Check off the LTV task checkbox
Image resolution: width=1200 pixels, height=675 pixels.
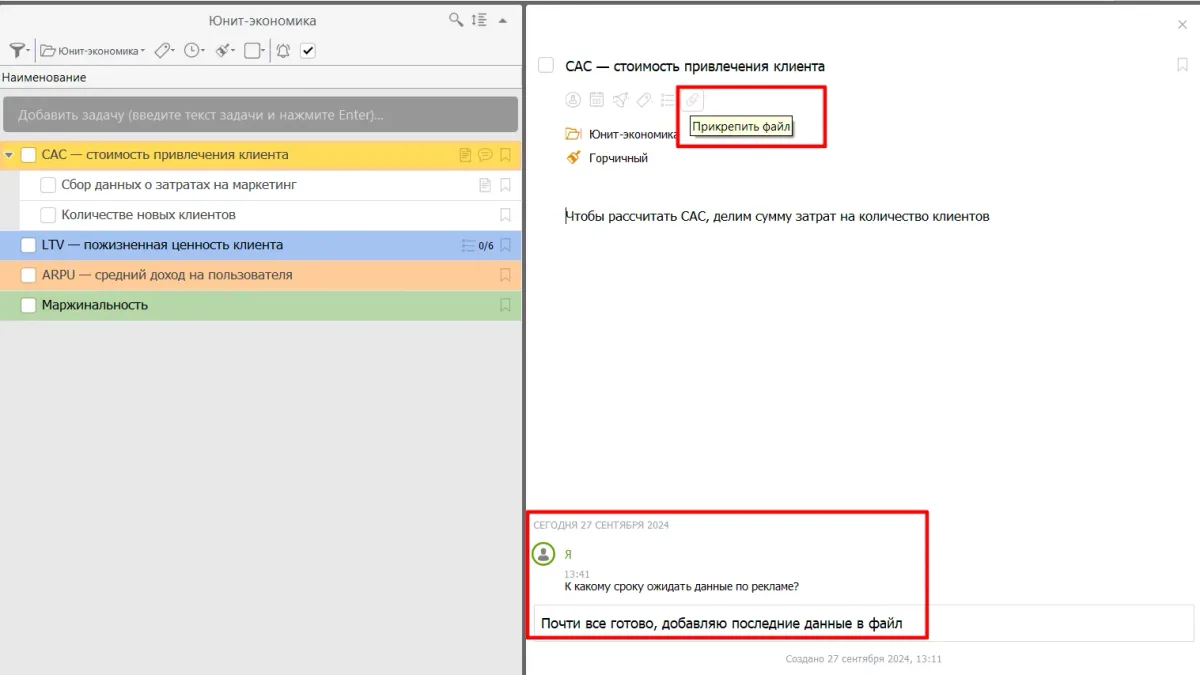tap(28, 245)
